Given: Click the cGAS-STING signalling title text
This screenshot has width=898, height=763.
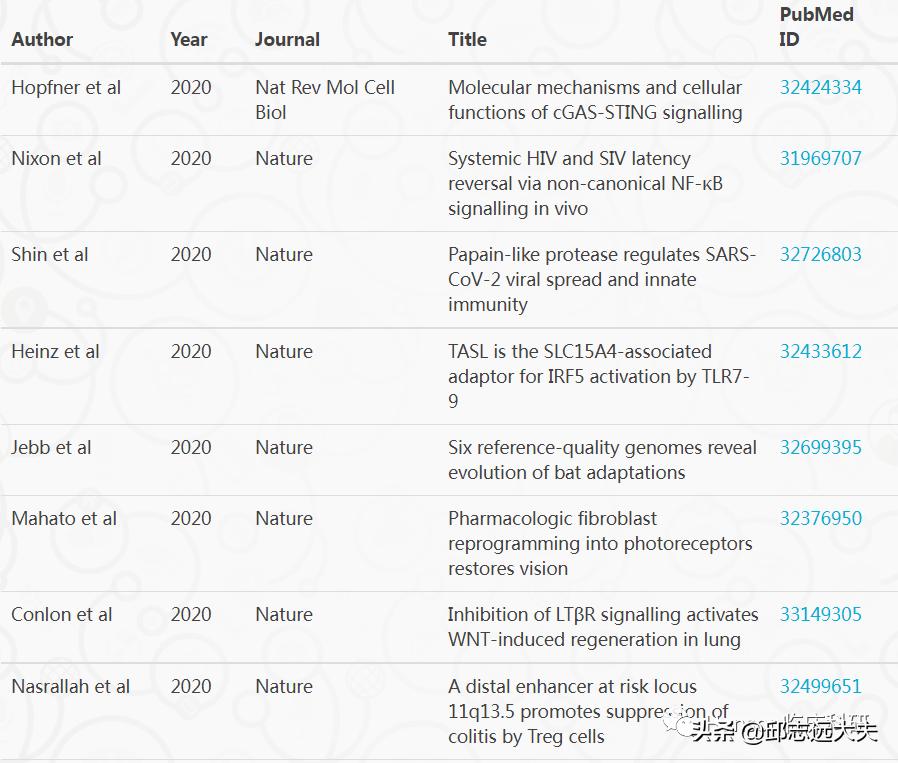Looking at the screenshot, I should [x=595, y=100].
